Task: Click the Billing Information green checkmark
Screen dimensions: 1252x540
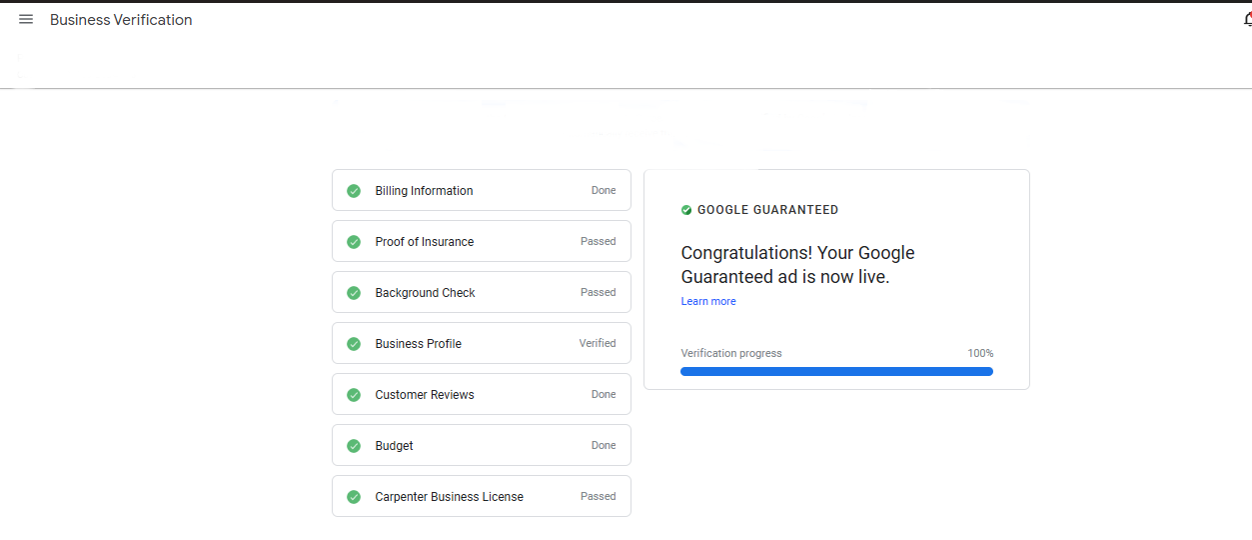Action: point(353,191)
